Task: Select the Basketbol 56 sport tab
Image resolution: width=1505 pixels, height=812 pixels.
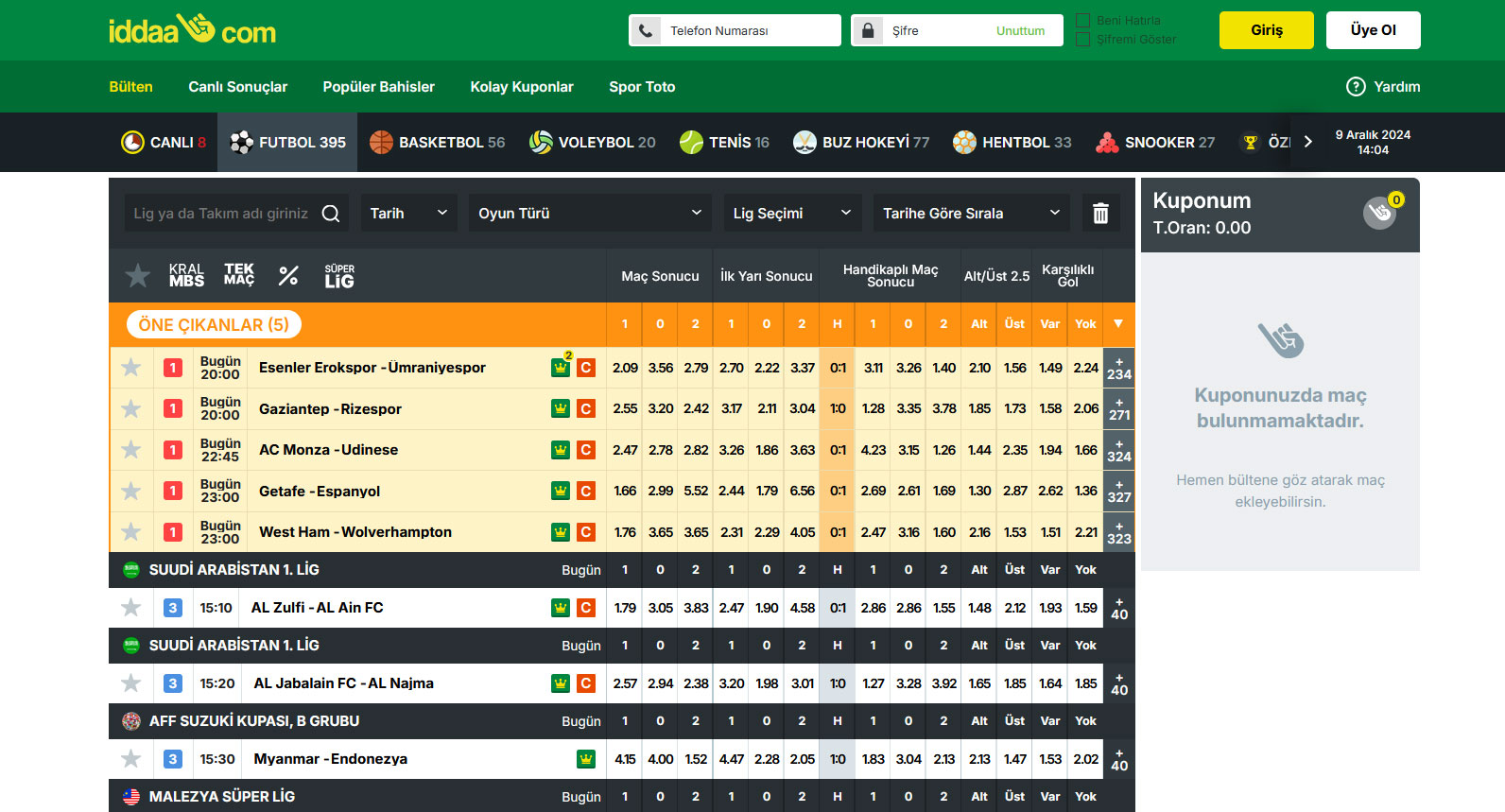Action: tap(438, 142)
